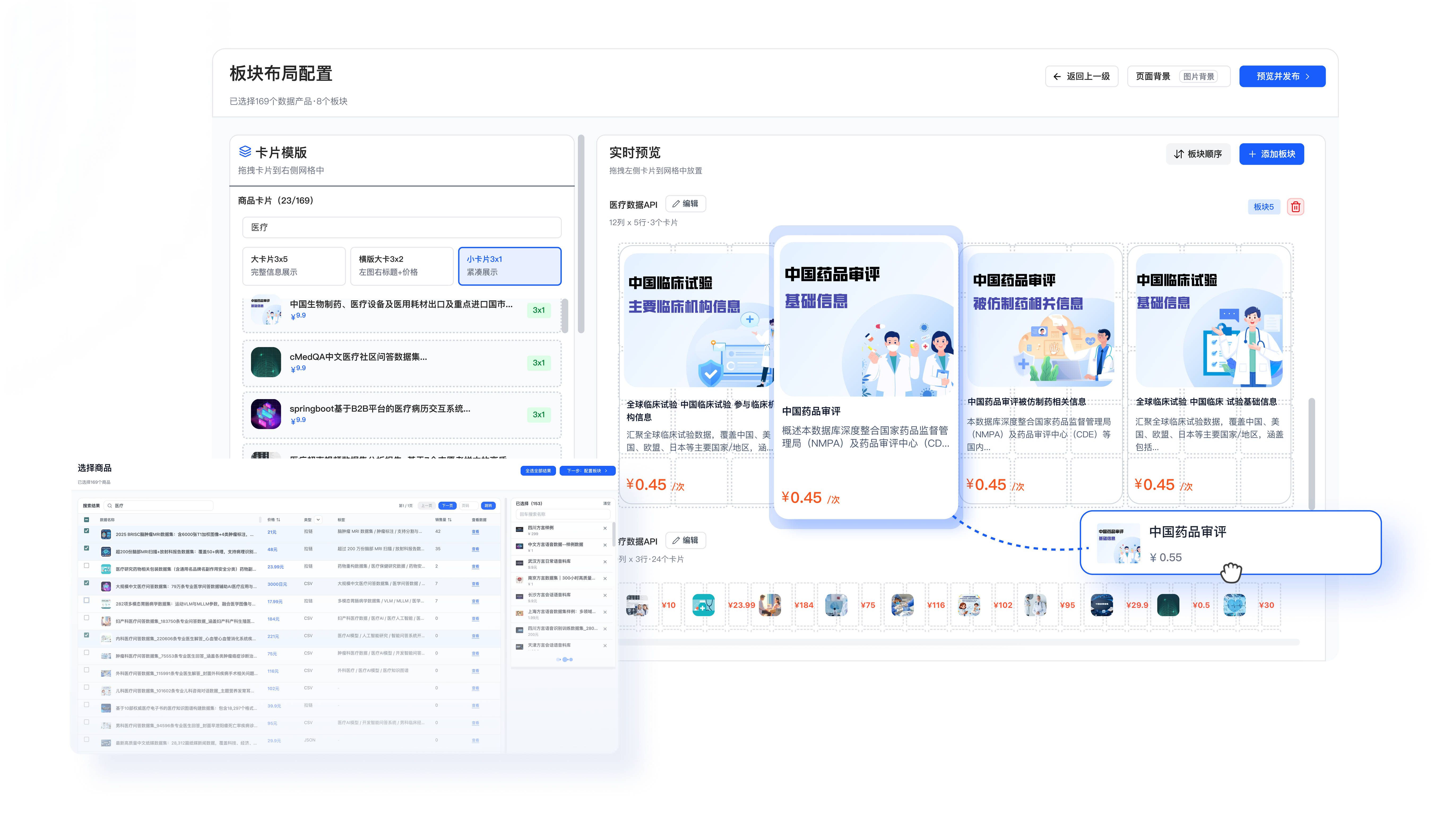Edit the first 医疗数据API block title

pyautogui.click(x=686, y=204)
